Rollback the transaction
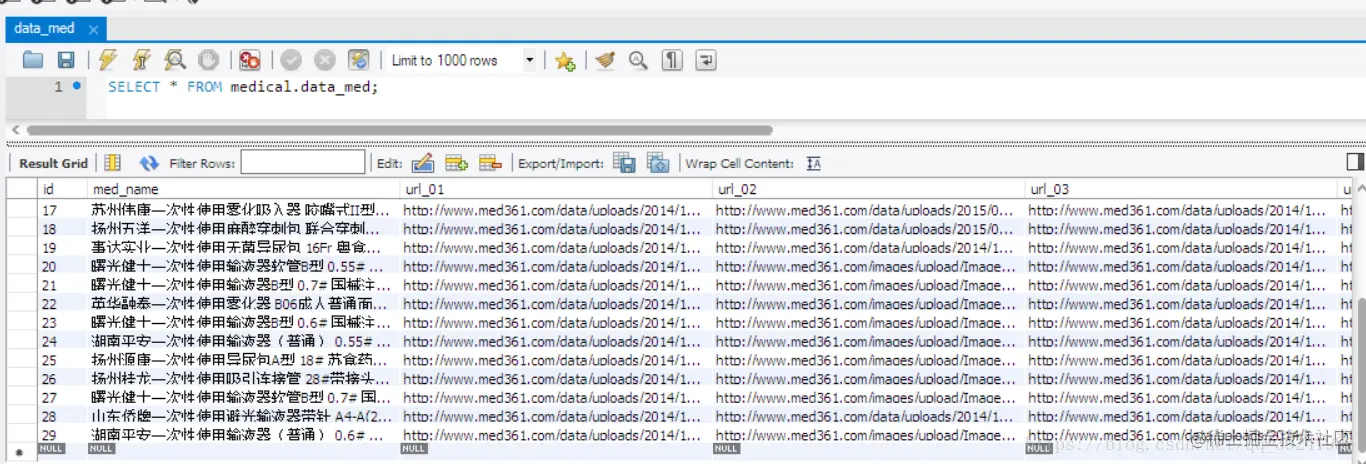This screenshot has width=1366, height=464. coord(325,61)
